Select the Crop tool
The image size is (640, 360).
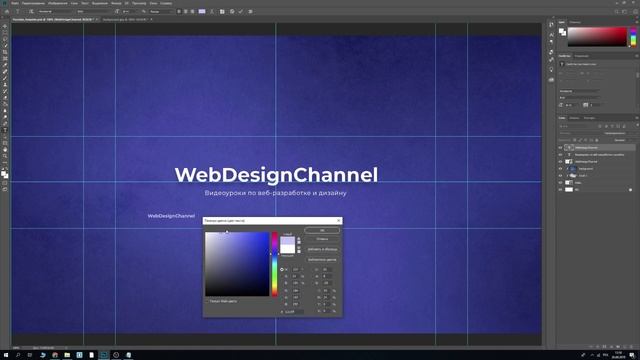pos(5,52)
